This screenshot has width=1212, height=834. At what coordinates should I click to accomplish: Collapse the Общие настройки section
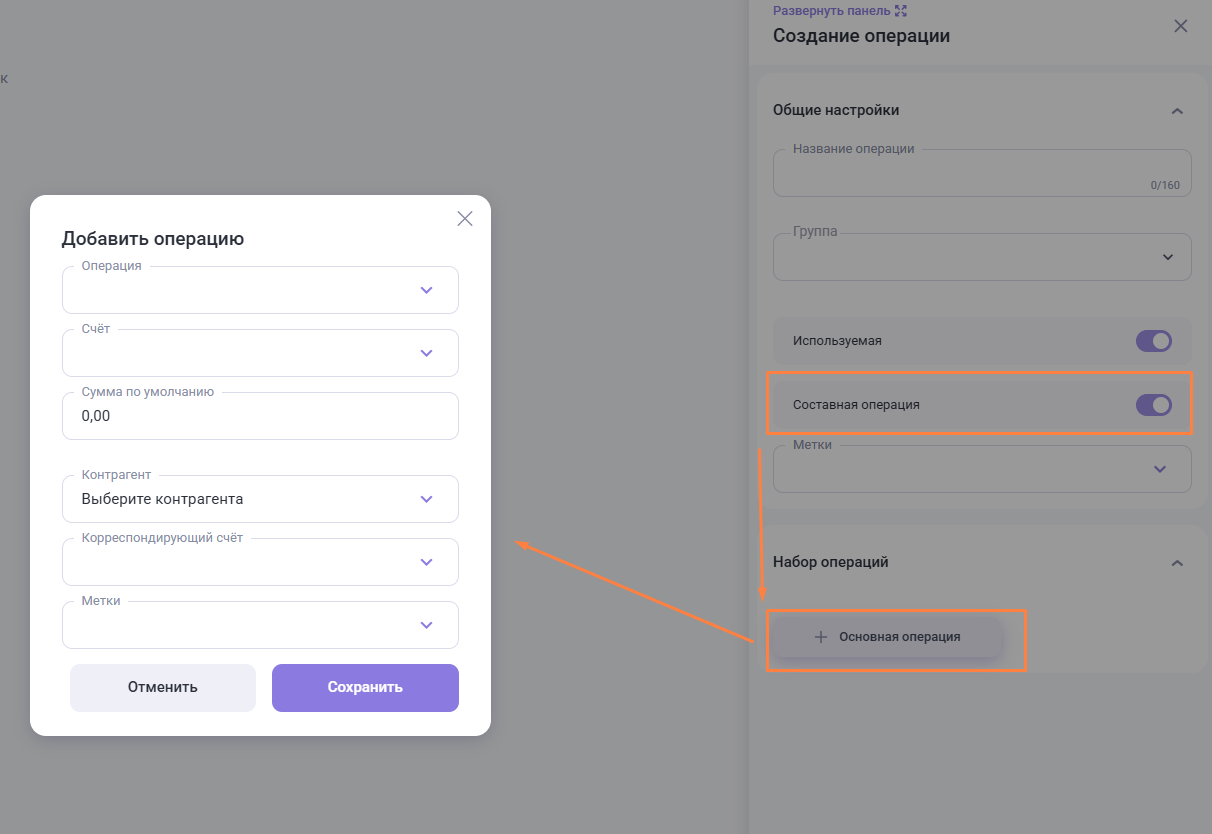[x=1177, y=111]
